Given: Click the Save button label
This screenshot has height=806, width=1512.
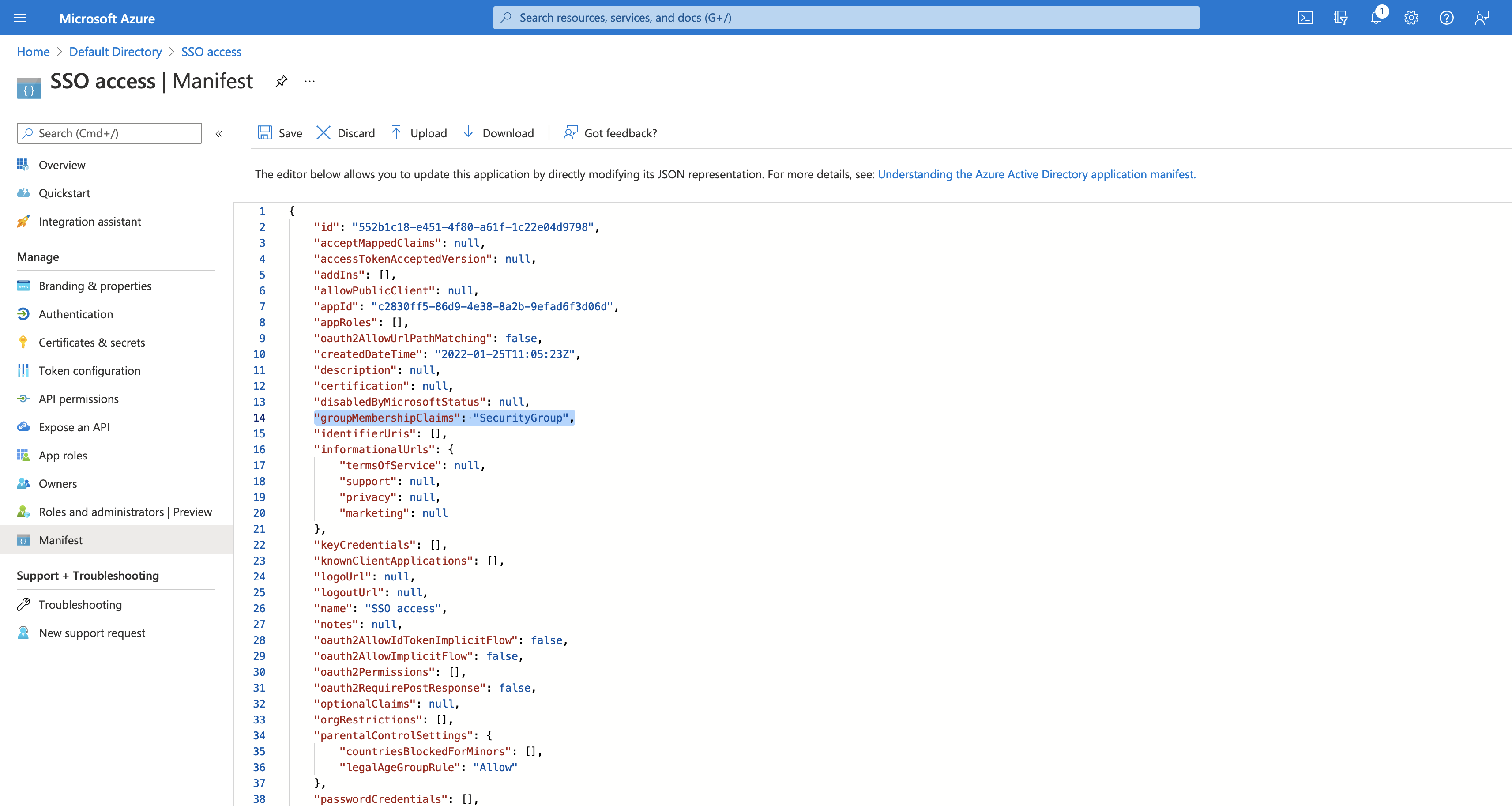Looking at the screenshot, I should point(290,133).
